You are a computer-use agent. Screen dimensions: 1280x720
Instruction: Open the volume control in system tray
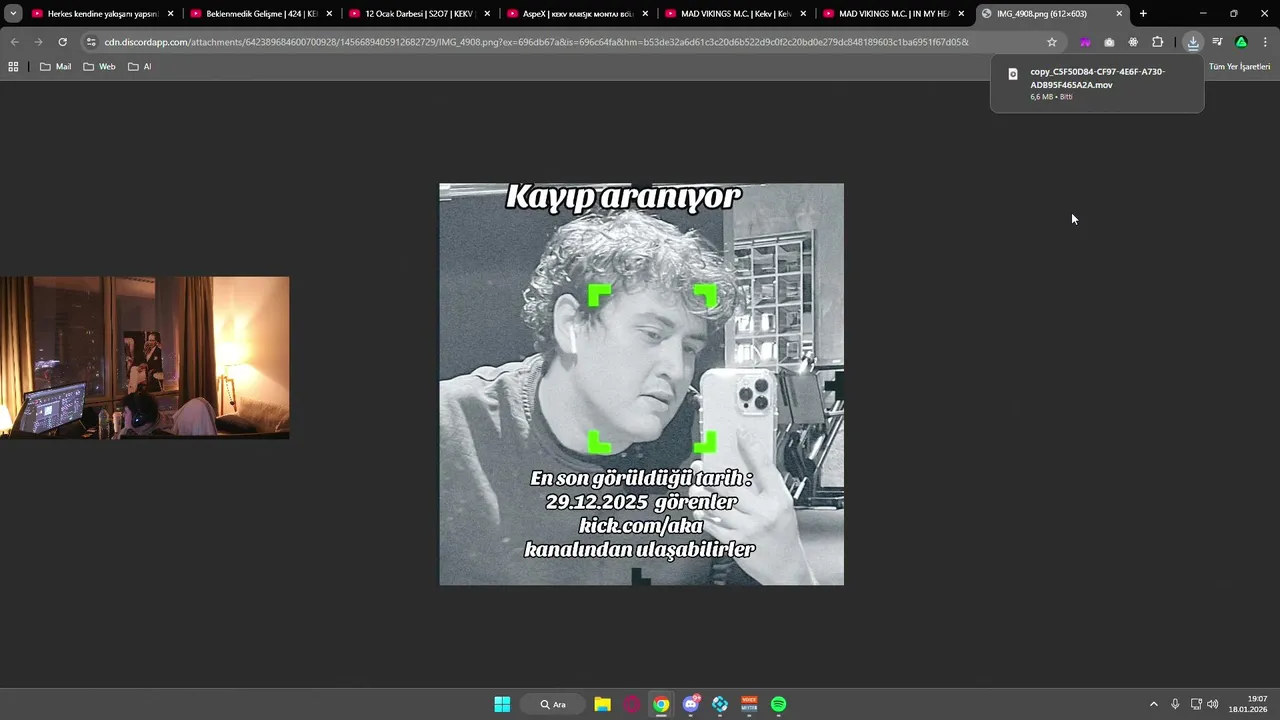[1213, 704]
